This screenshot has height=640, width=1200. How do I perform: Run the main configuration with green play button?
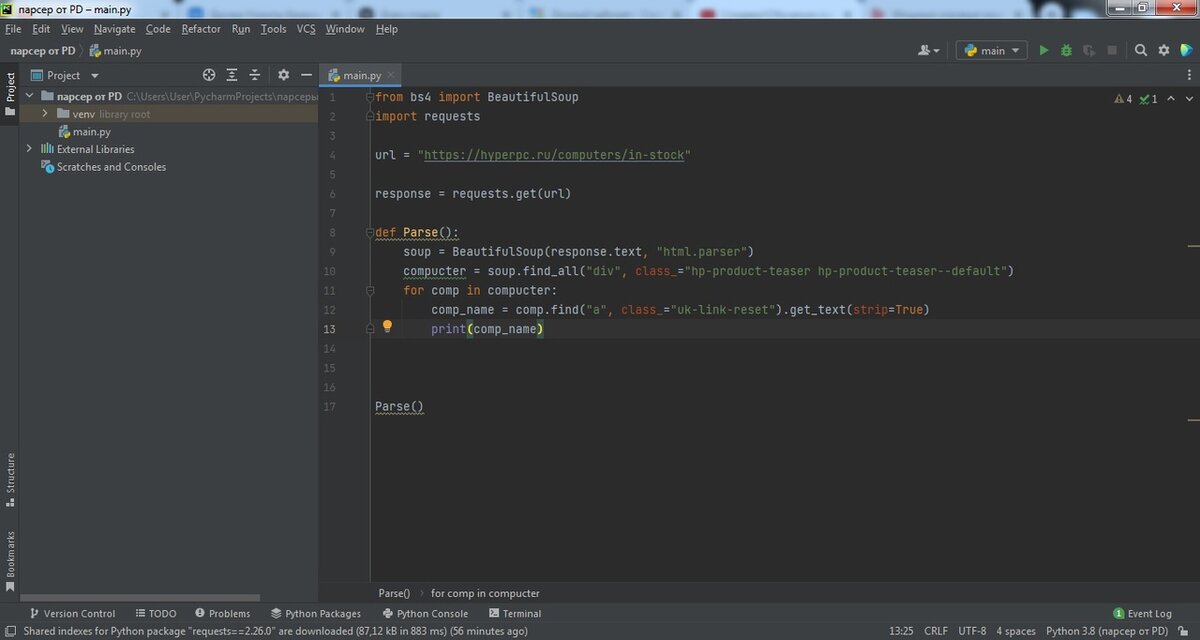point(1044,50)
